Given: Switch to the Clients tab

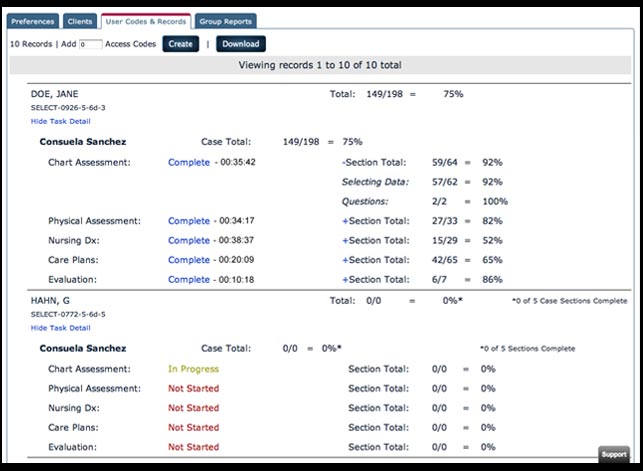Looking at the screenshot, I should (79, 20).
